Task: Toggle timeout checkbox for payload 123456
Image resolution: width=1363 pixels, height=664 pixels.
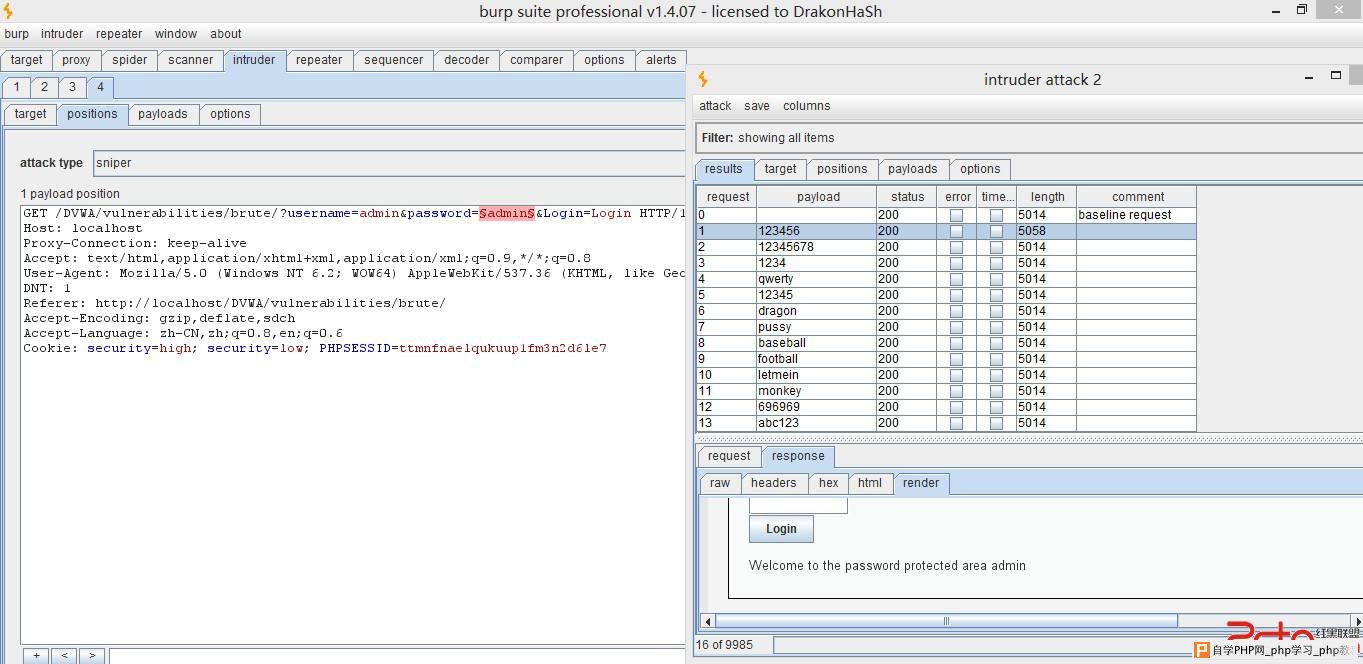Action: (996, 231)
